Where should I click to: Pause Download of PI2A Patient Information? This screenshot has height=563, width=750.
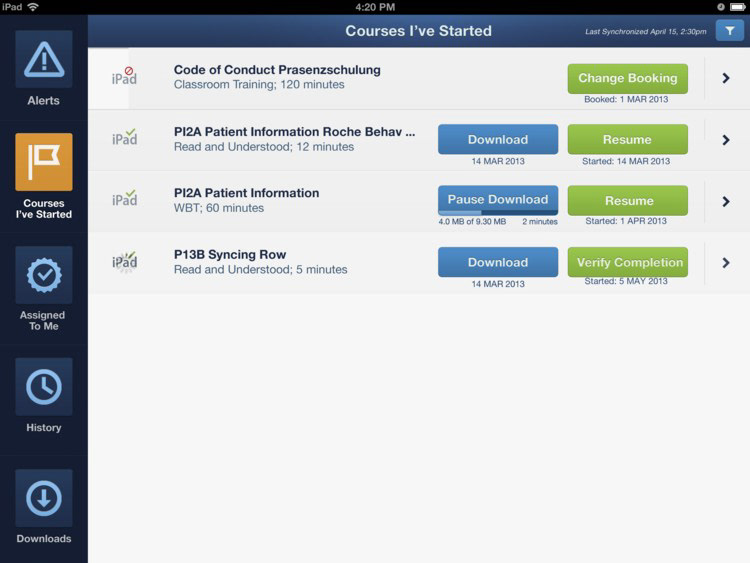pos(498,199)
